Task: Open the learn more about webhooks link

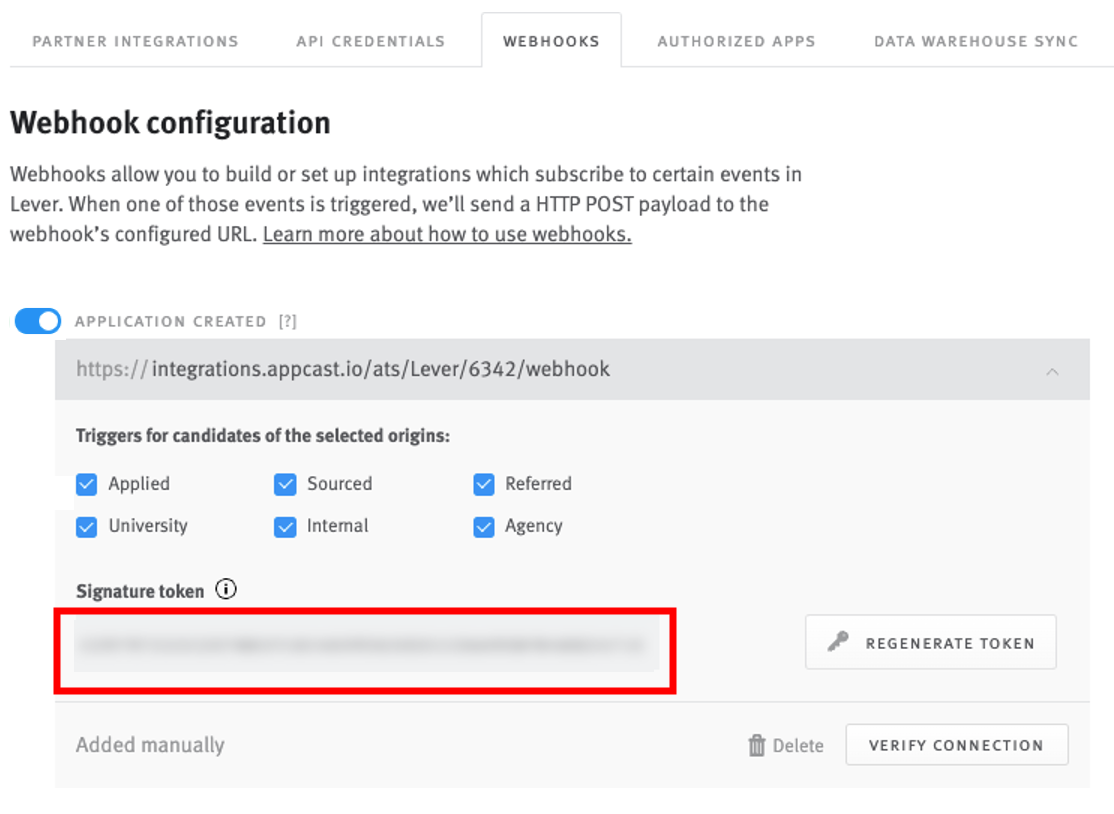Action: (446, 234)
